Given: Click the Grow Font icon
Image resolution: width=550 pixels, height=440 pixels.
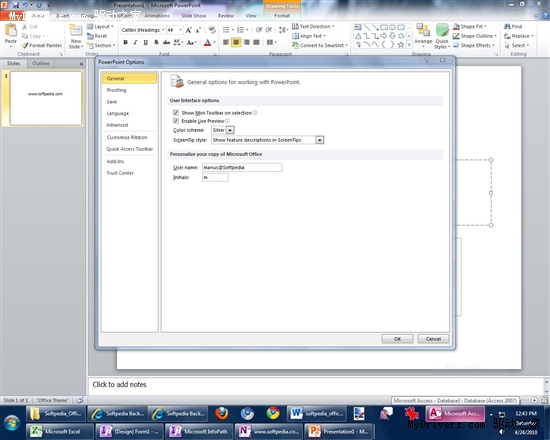Looking at the screenshot, I should click(189, 30).
